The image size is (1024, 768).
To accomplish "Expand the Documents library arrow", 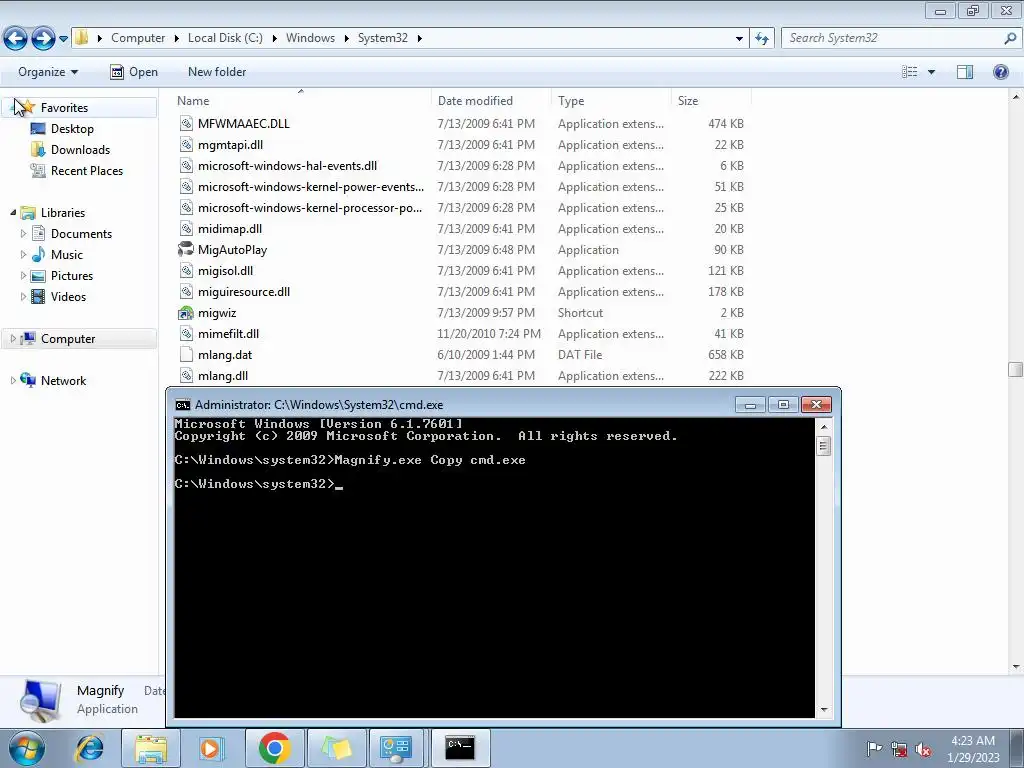I will 24,233.
